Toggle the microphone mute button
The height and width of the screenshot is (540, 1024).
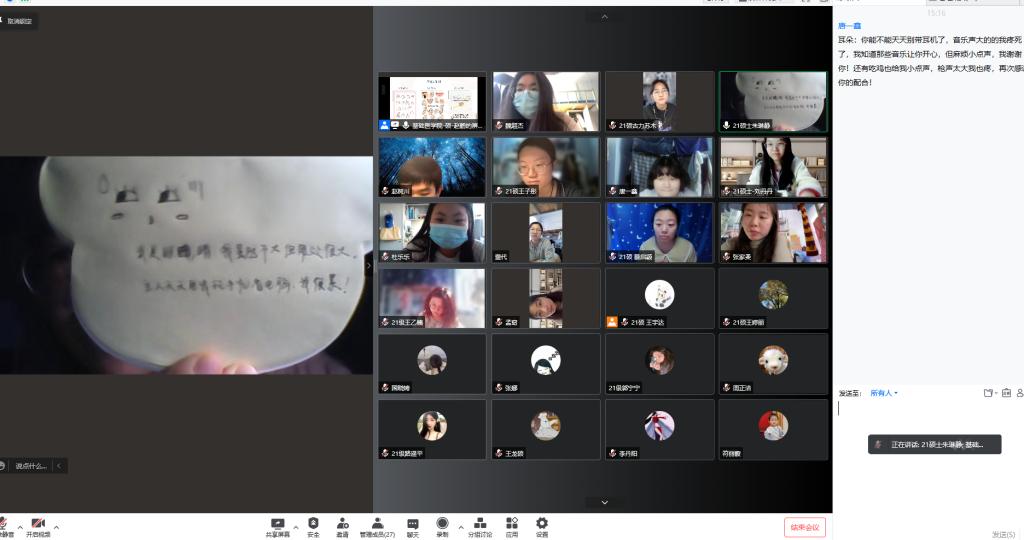point(4,527)
